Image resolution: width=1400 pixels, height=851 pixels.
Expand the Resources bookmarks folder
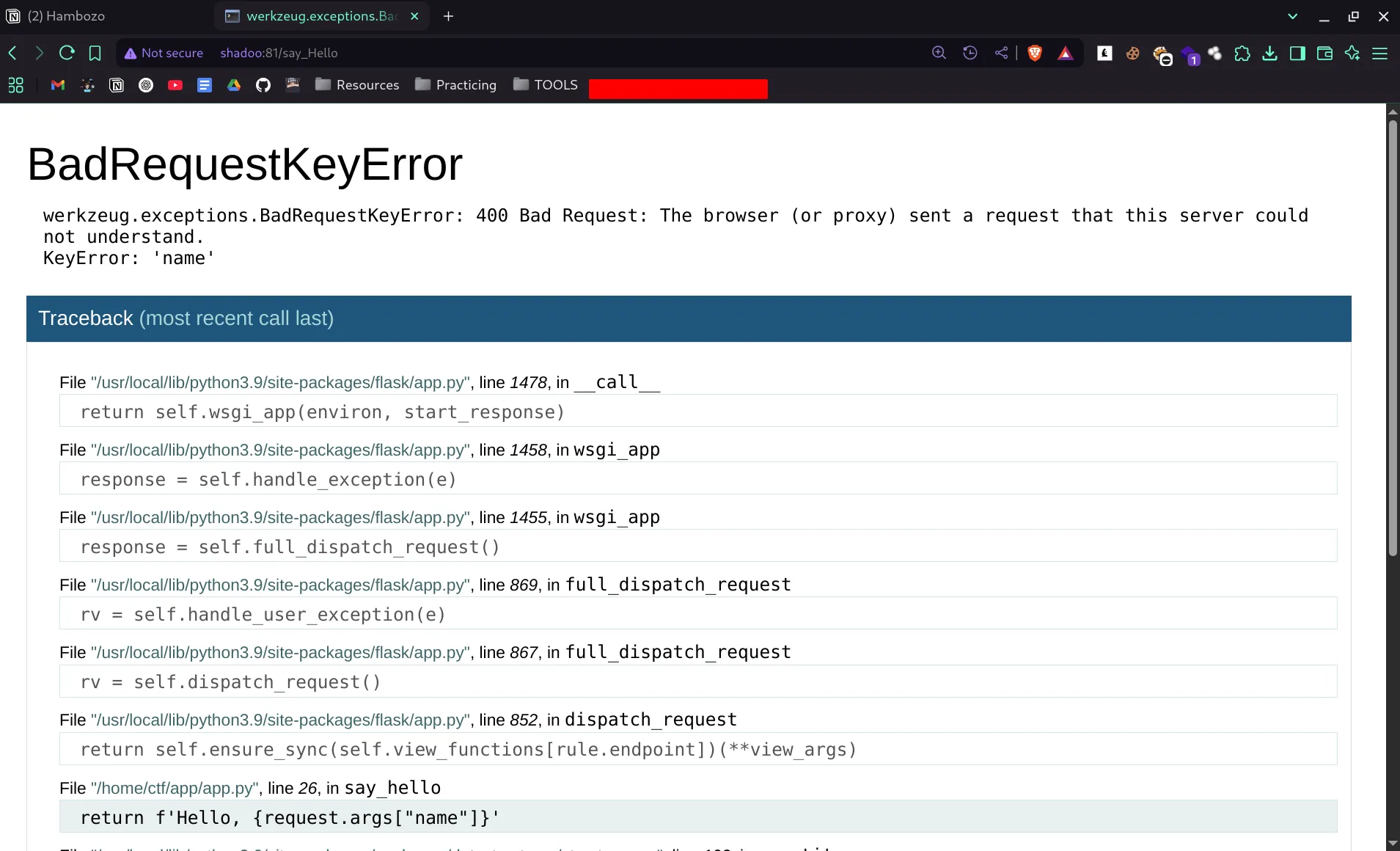pyautogui.click(x=357, y=85)
